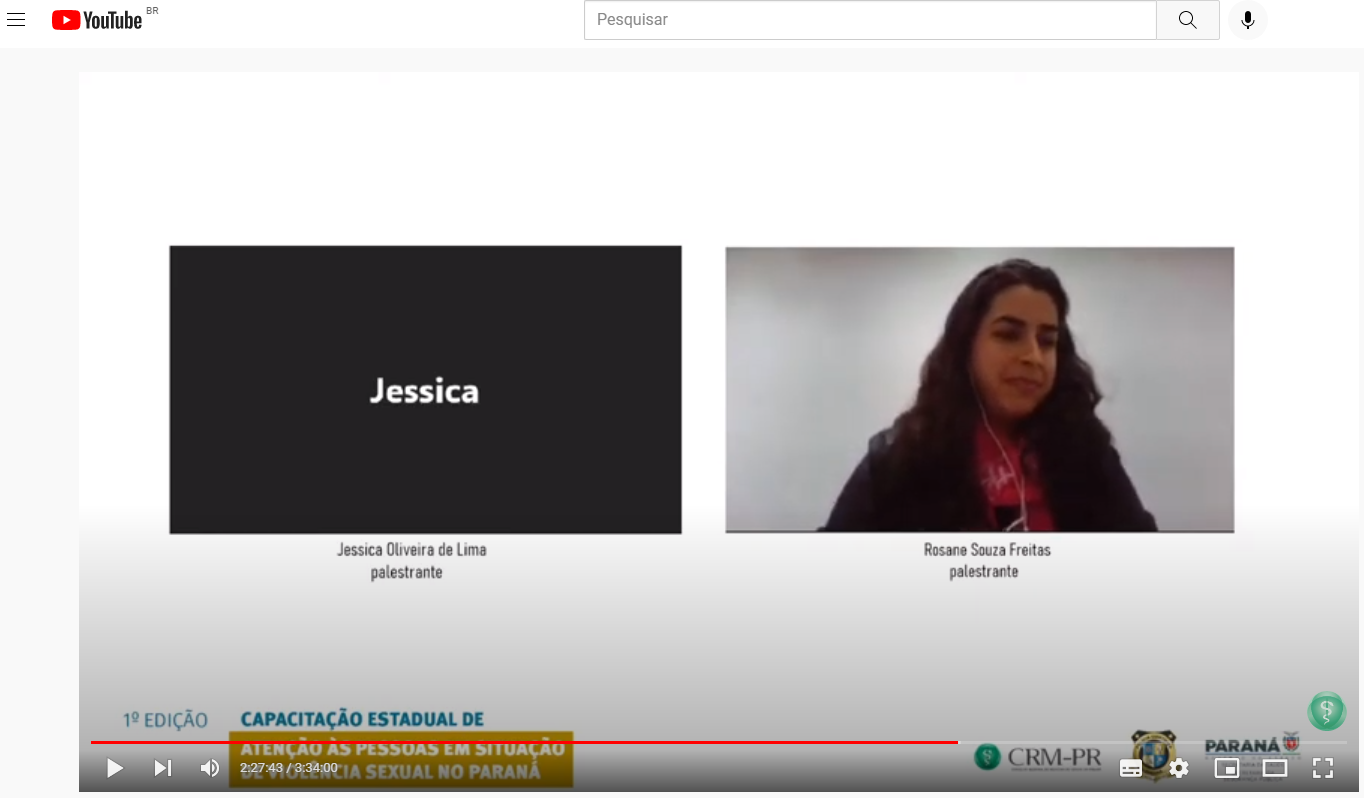Click the green channel watermark icon
This screenshot has width=1364, height=798.
(1326, 711)
